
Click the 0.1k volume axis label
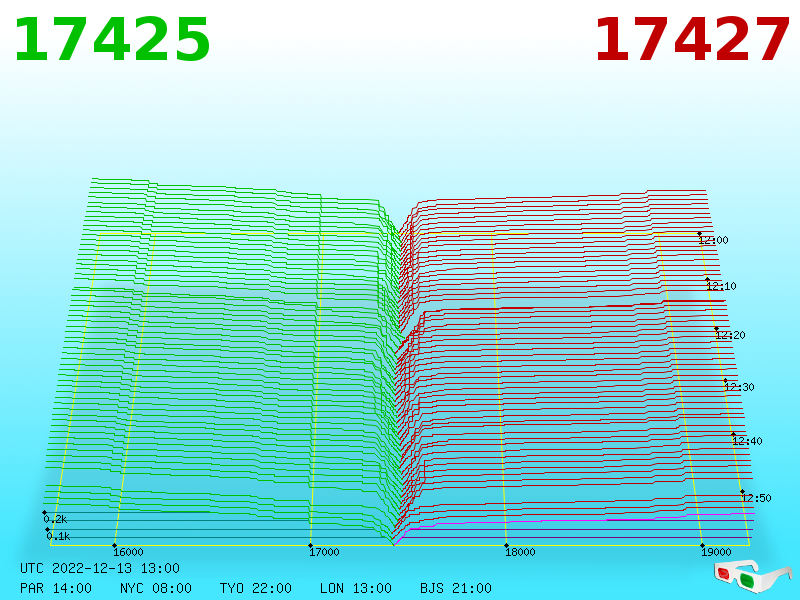tap(58, 536)
